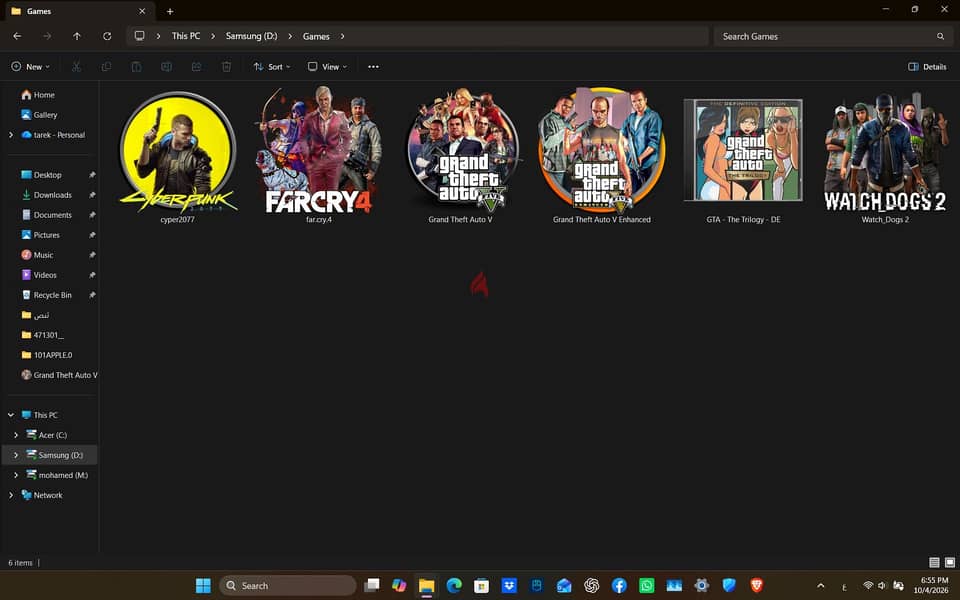
Task: Switch to details list view in status bar
Action: click(934, 562)
